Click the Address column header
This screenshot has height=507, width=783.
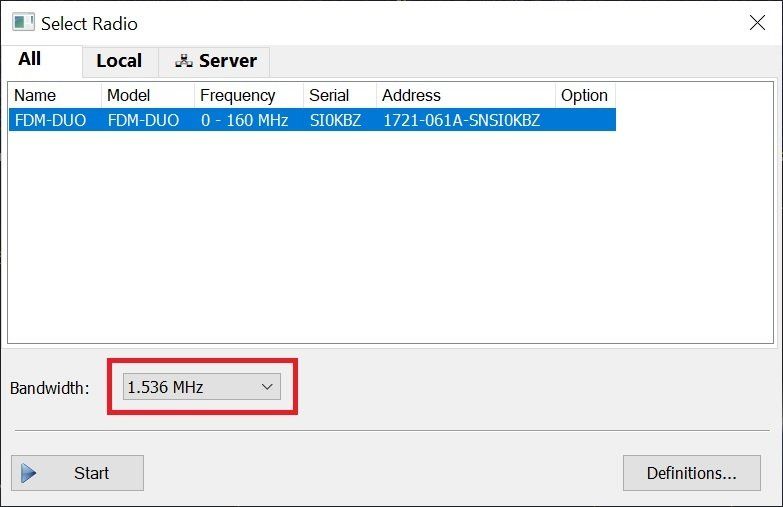pyautogui.click(x=465, y=95)
